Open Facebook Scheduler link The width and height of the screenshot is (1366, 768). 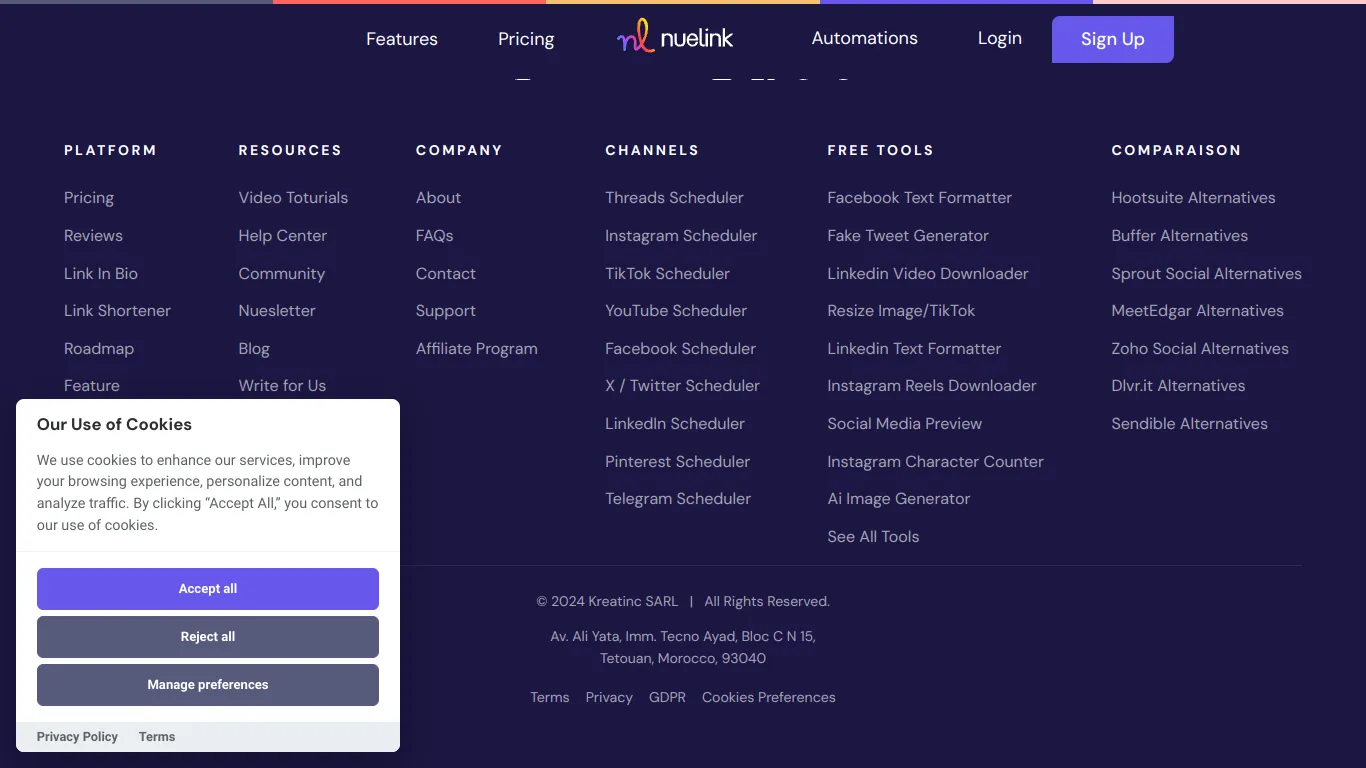pos(680,349)
